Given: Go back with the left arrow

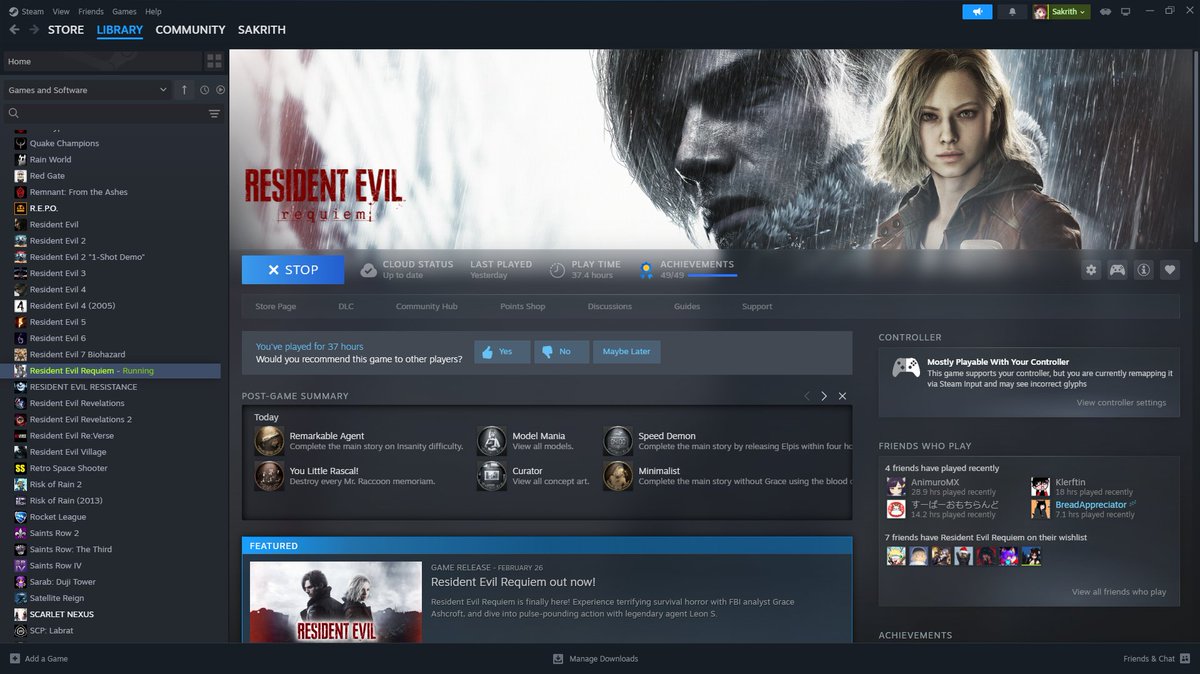Looking at the screenshot, I should [x=14, y=30].
